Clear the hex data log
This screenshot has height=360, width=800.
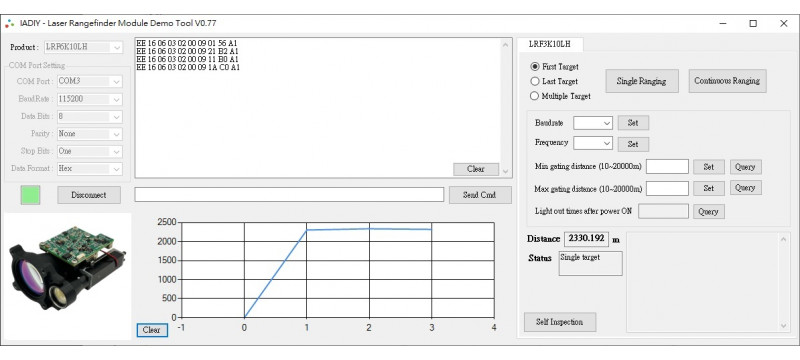pos(476,169)
